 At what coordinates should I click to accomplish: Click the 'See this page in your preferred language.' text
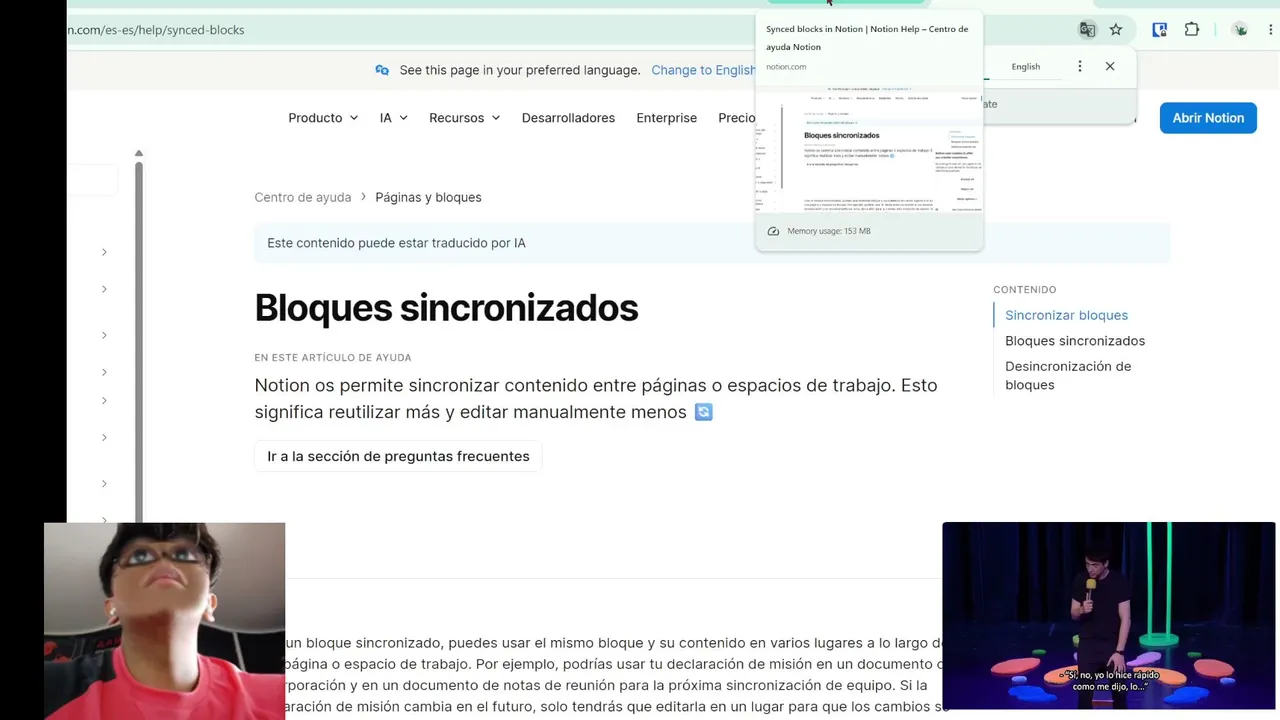(x=520, y=70)
